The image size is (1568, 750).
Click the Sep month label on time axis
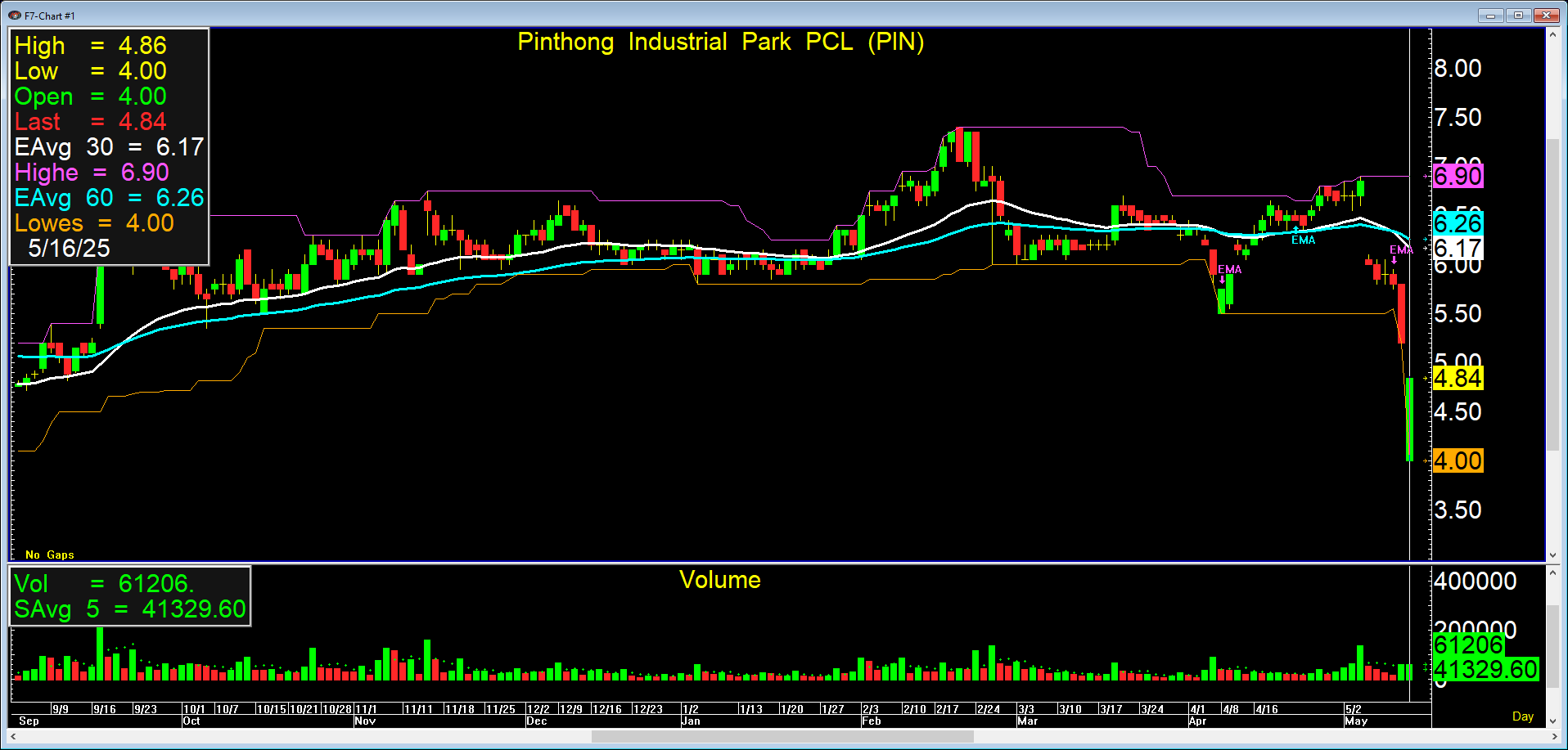[x=29, y=721]
